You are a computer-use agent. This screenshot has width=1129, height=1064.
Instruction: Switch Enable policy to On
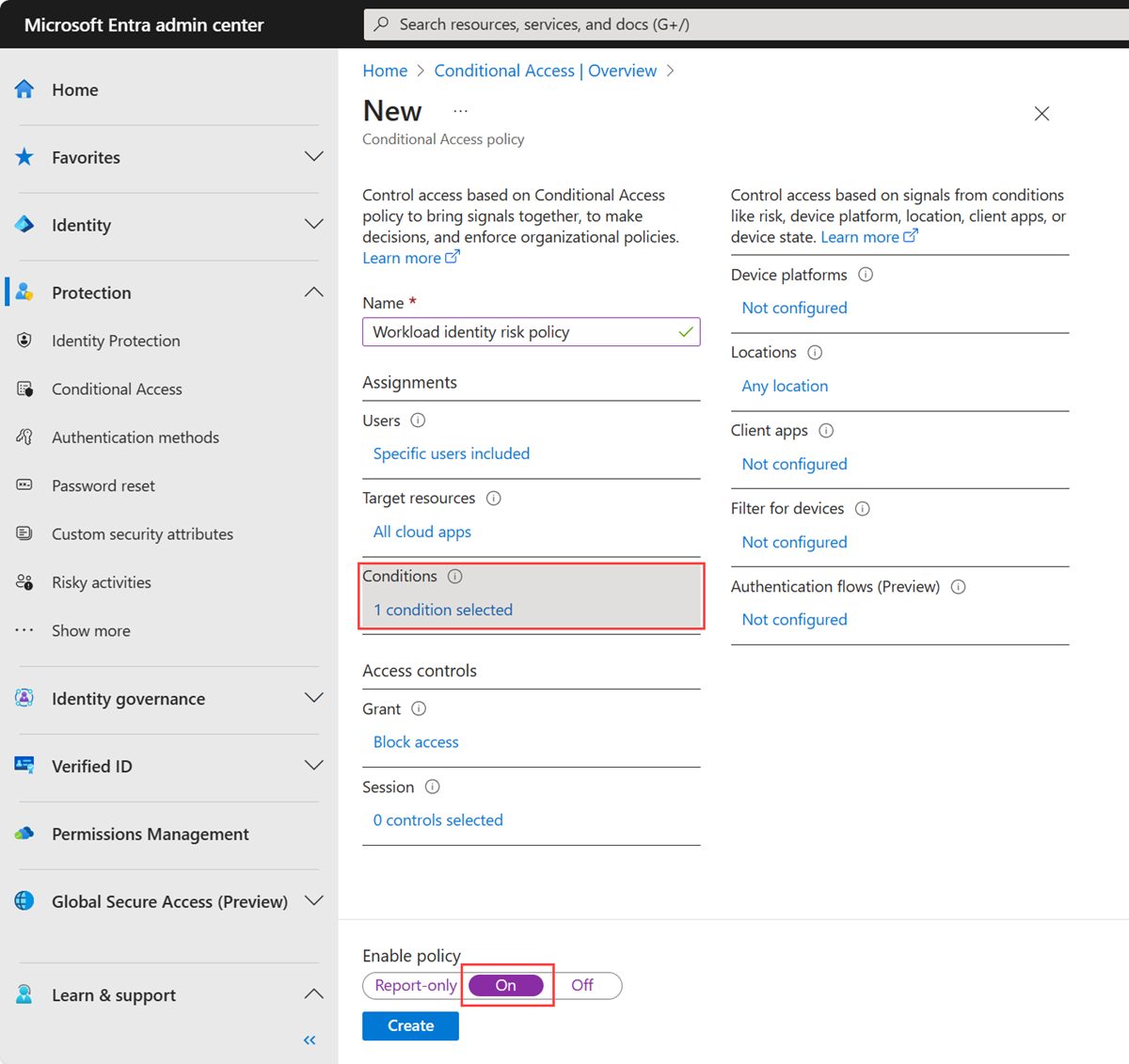pos(506,985)
